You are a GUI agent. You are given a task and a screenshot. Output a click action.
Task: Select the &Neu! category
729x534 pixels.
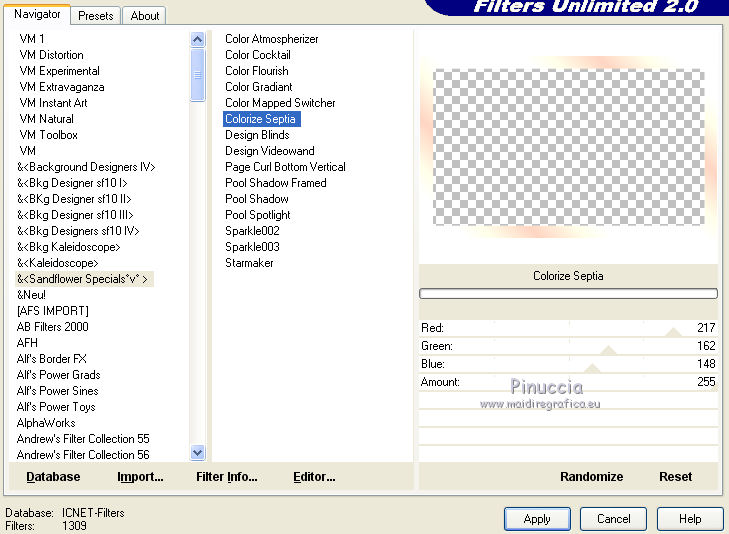click(x=31, y=295)
